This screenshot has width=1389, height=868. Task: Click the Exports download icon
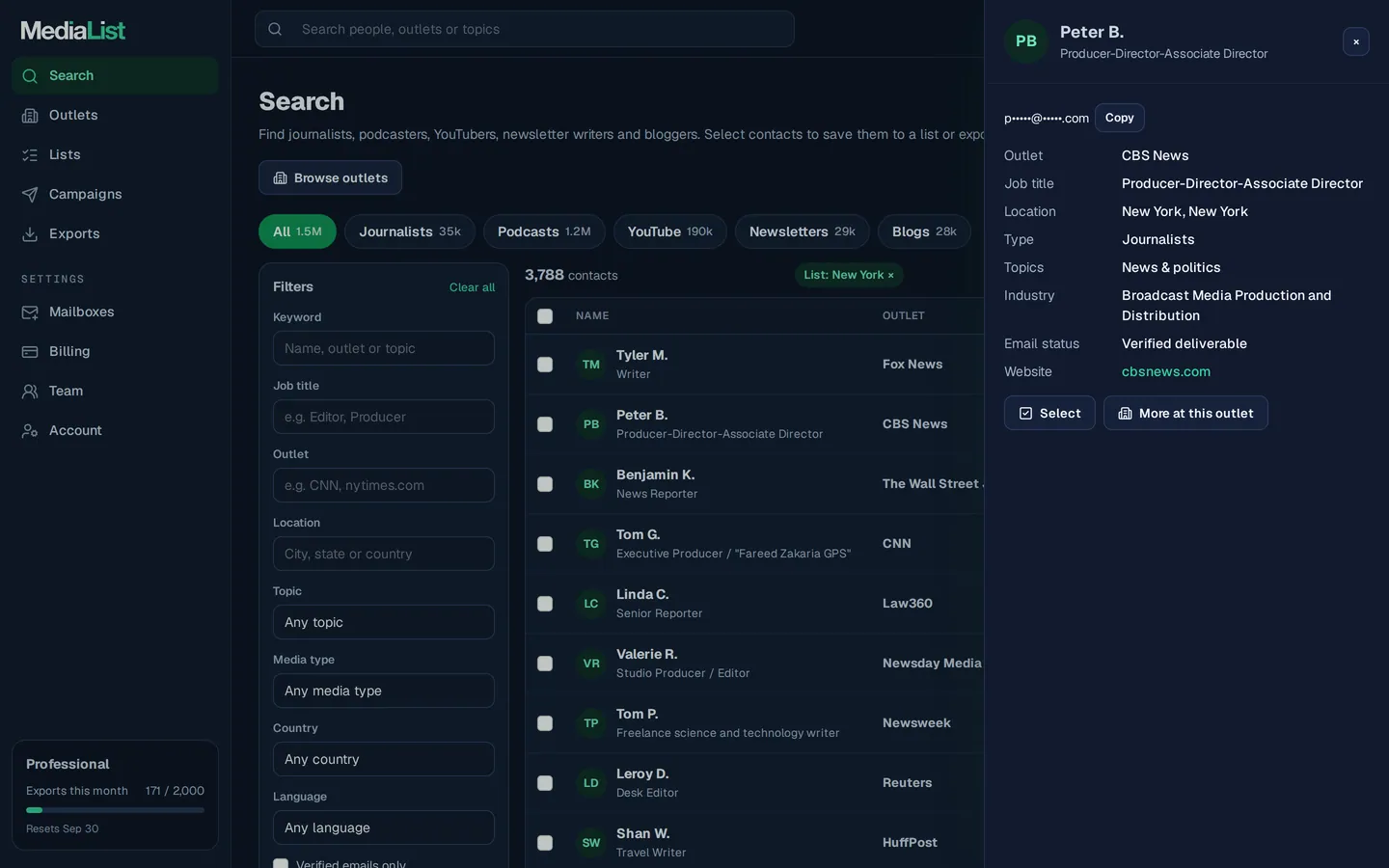pos(30,234)
